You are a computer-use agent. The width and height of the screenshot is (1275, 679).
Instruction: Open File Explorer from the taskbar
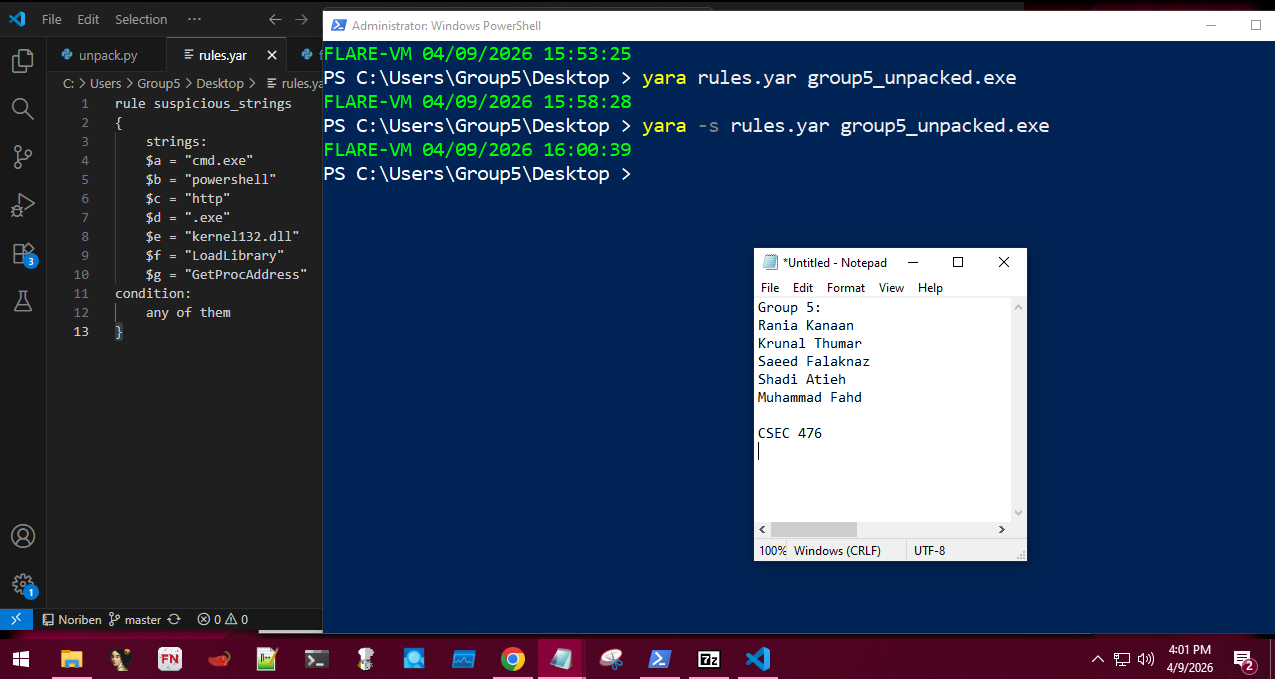[72, 658]
